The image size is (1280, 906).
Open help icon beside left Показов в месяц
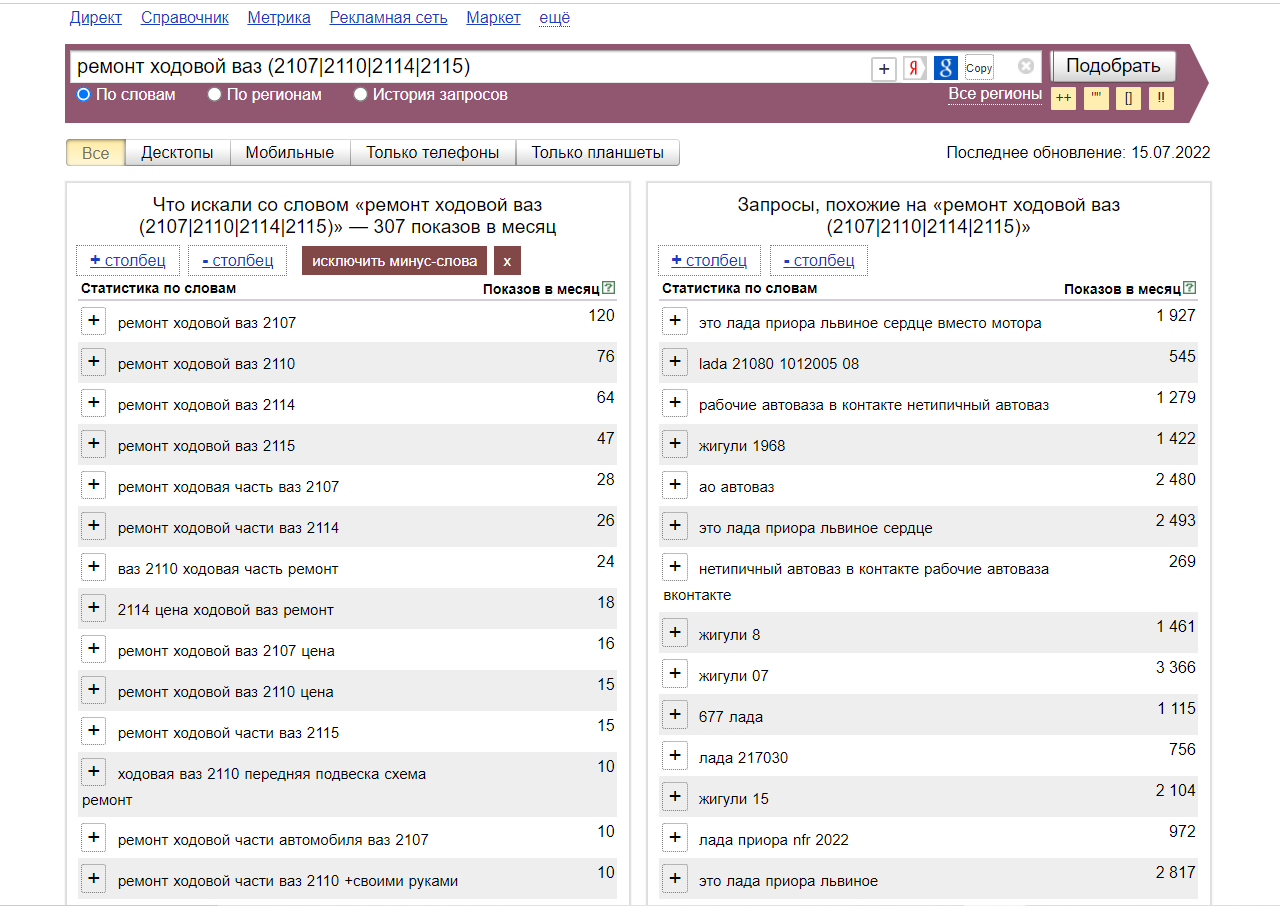[609, 288]
